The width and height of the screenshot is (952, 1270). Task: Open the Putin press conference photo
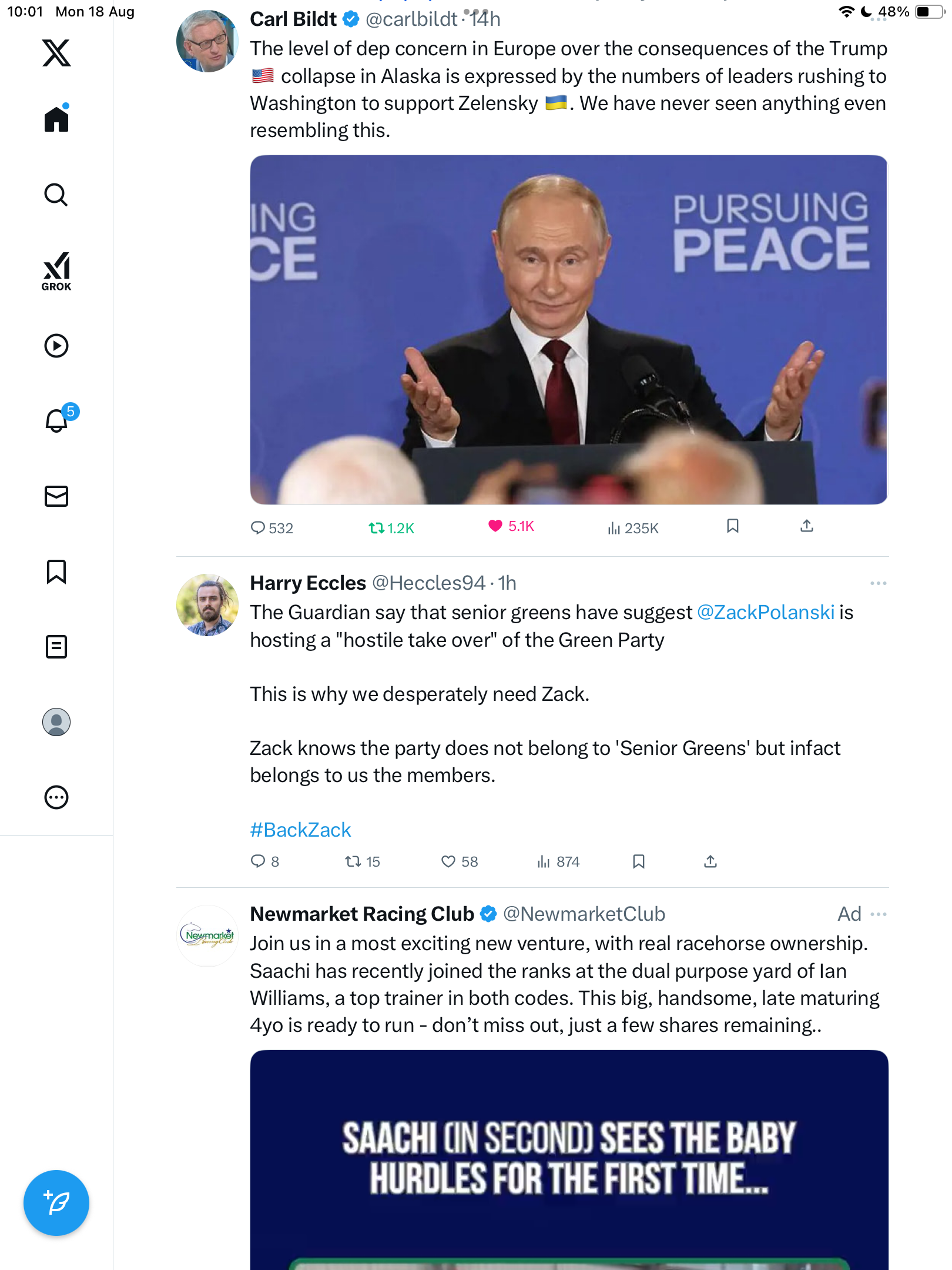[568, 329]
